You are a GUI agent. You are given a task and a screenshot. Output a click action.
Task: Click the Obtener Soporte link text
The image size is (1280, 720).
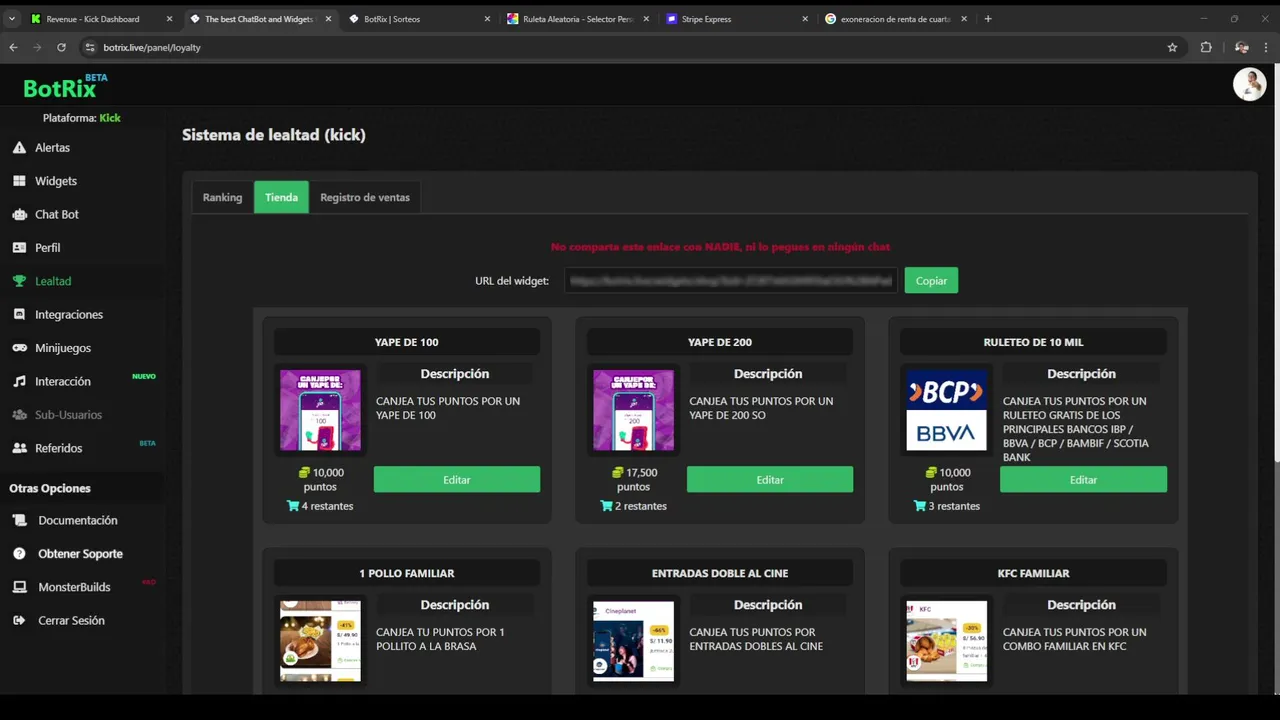click(80, 554)
